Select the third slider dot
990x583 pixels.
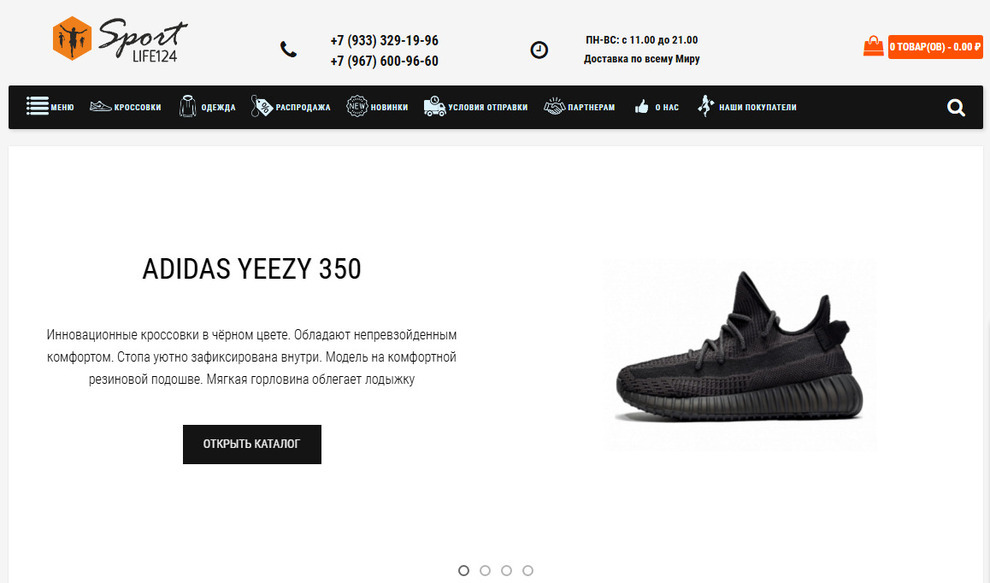point(506,570)
